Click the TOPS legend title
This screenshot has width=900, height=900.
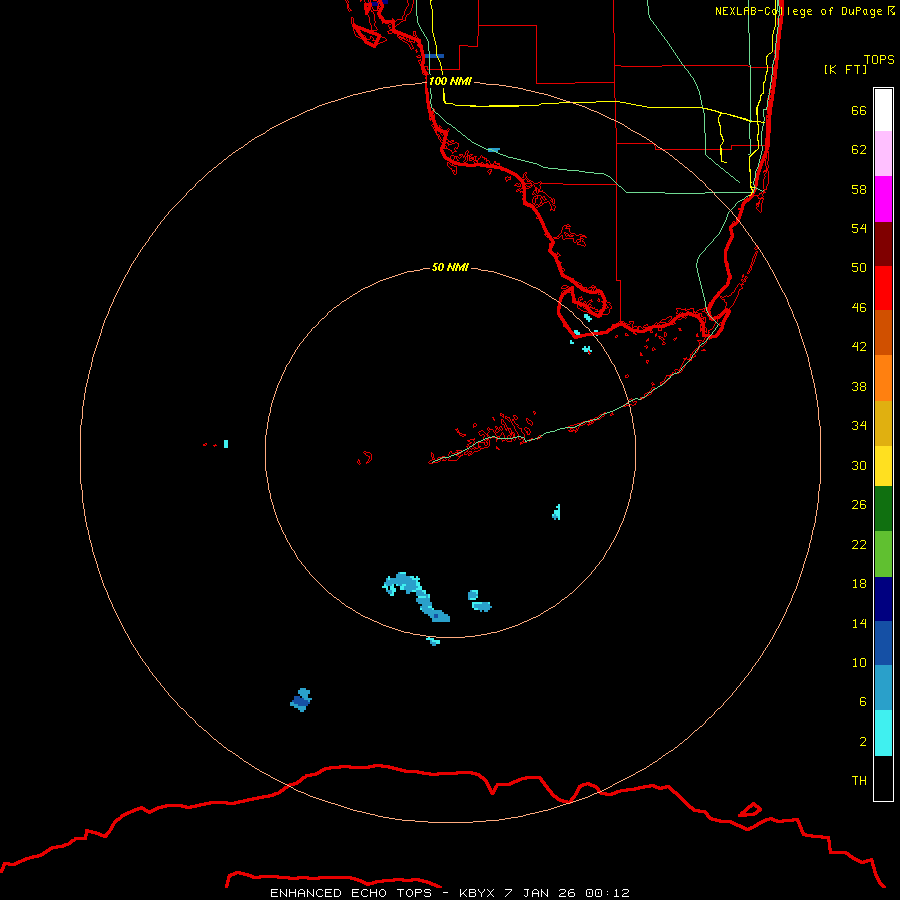tap(879, 59)
